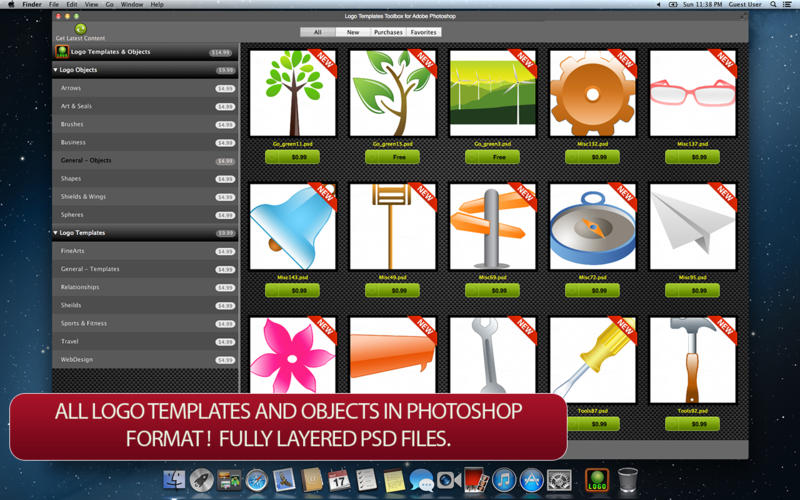The width and height of the screenshot is (800, 500).
Task: Open the Apple menu
Action: pyautogui.click(x=11, y=4)
